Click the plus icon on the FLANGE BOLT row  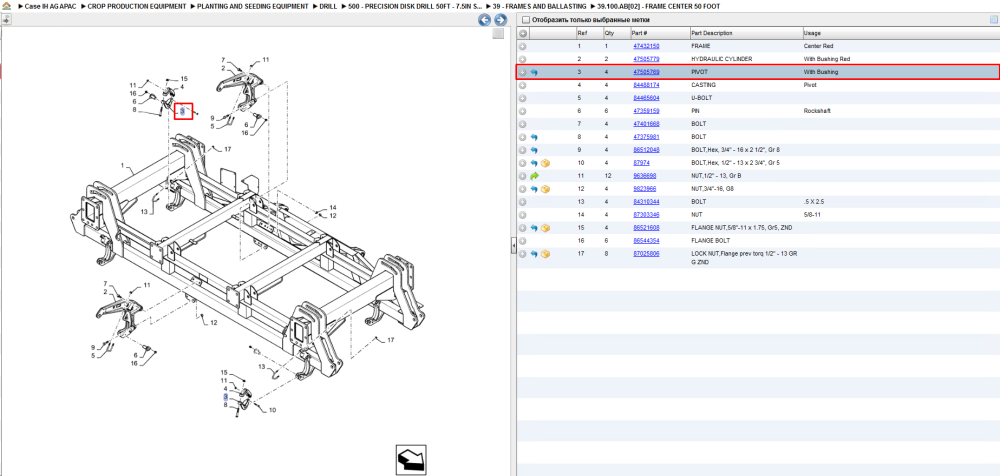522,241
